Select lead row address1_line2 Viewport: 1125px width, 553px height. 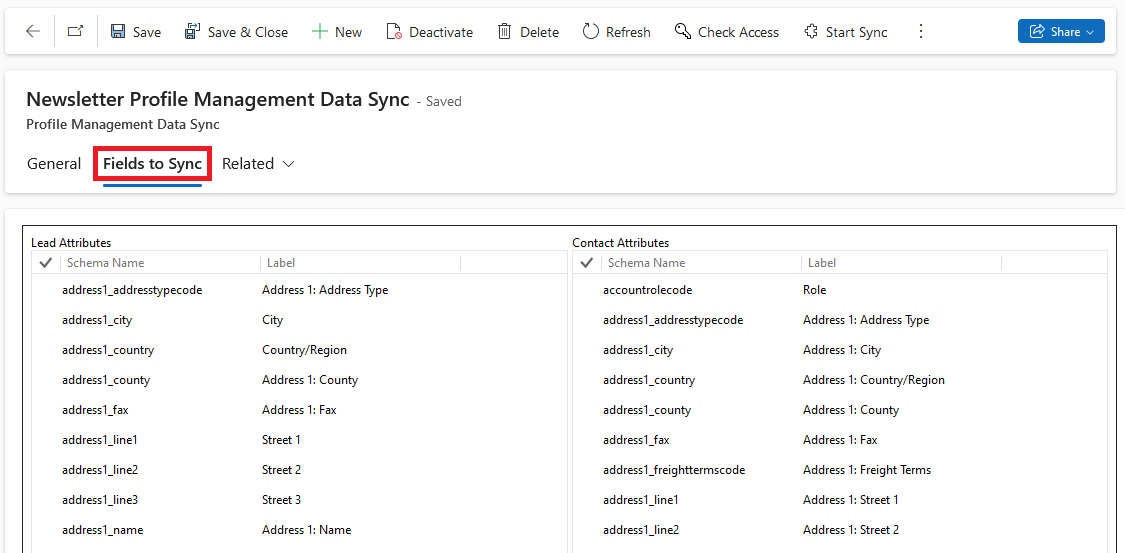click(x=299, y=470)
